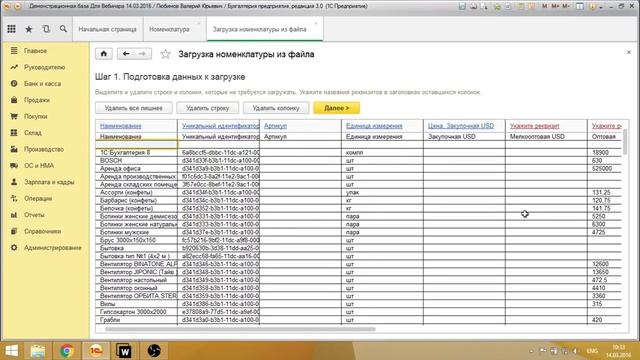Click the 1C taskbar icon
Image resolution: width=640 pixels, height=360 pixels.
(96, 351)
